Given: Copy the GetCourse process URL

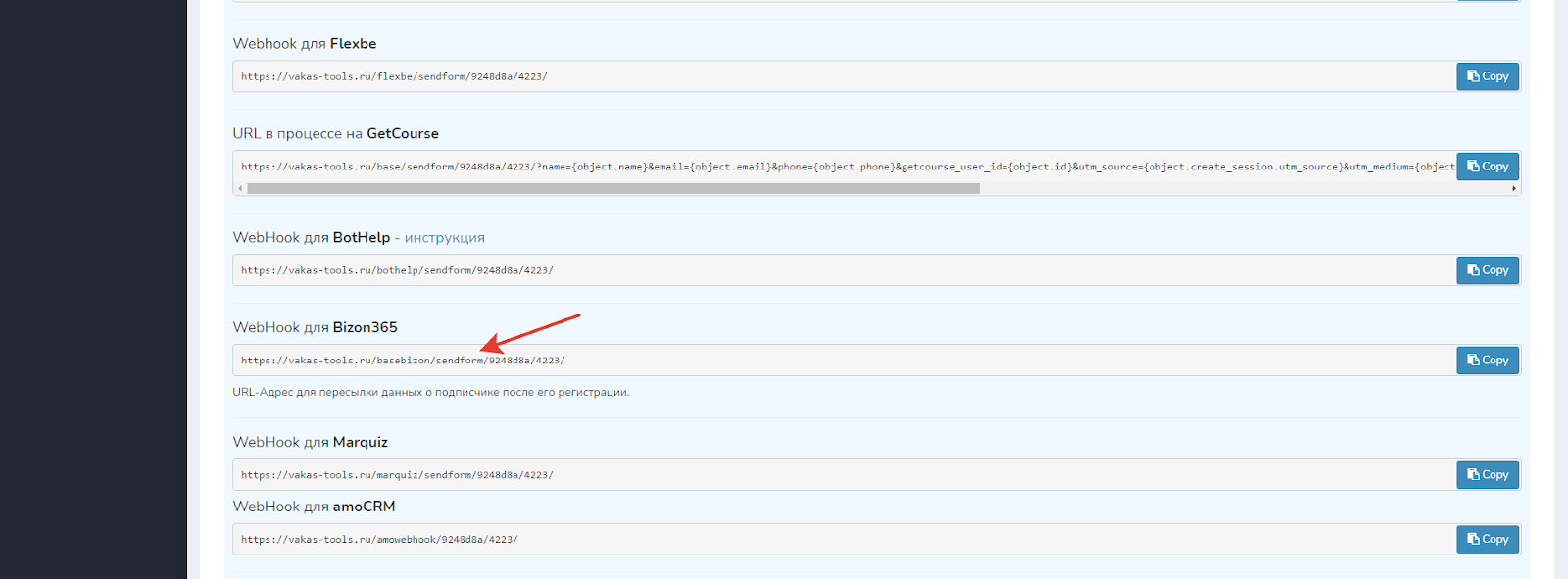Looking at the screenshot, I should point(1487,167).
